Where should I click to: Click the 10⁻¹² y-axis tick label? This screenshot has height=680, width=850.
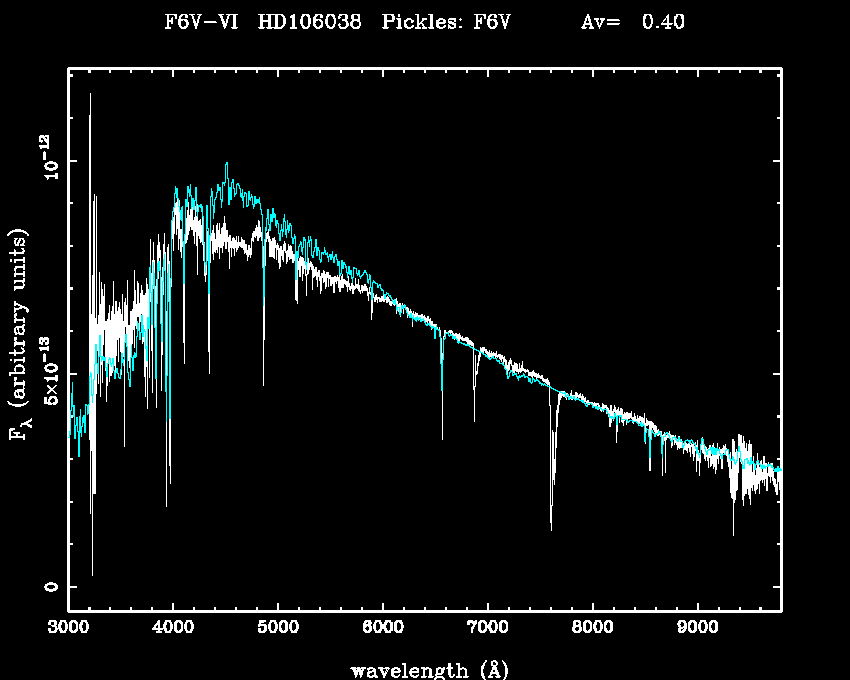coord(50,161)
